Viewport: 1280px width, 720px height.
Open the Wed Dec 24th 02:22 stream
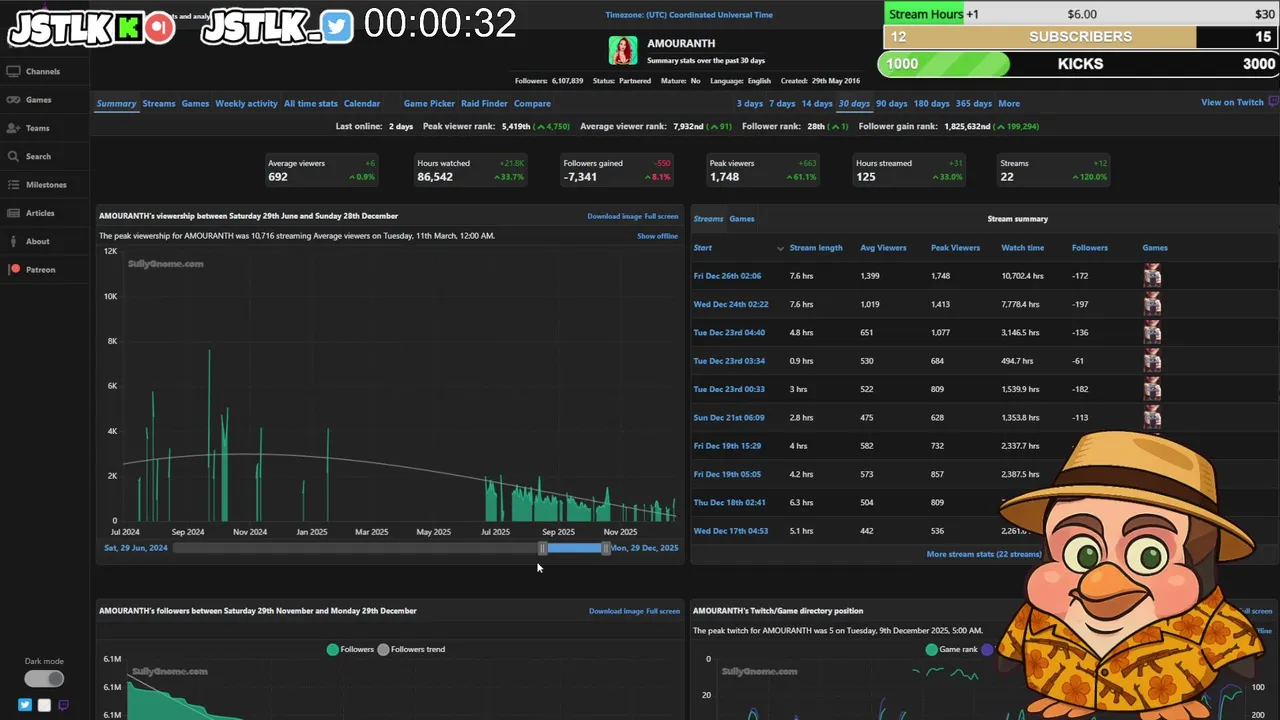731,304
